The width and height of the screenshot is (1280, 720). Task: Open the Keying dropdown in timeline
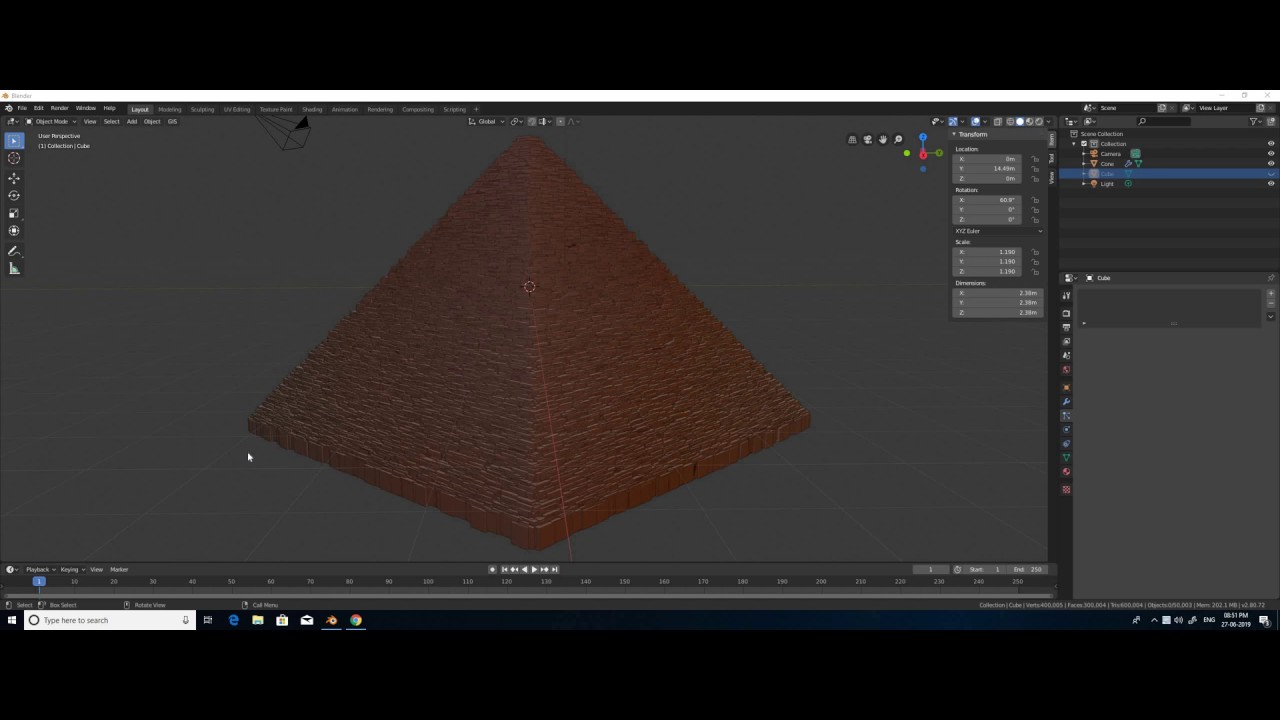[73, 570]
